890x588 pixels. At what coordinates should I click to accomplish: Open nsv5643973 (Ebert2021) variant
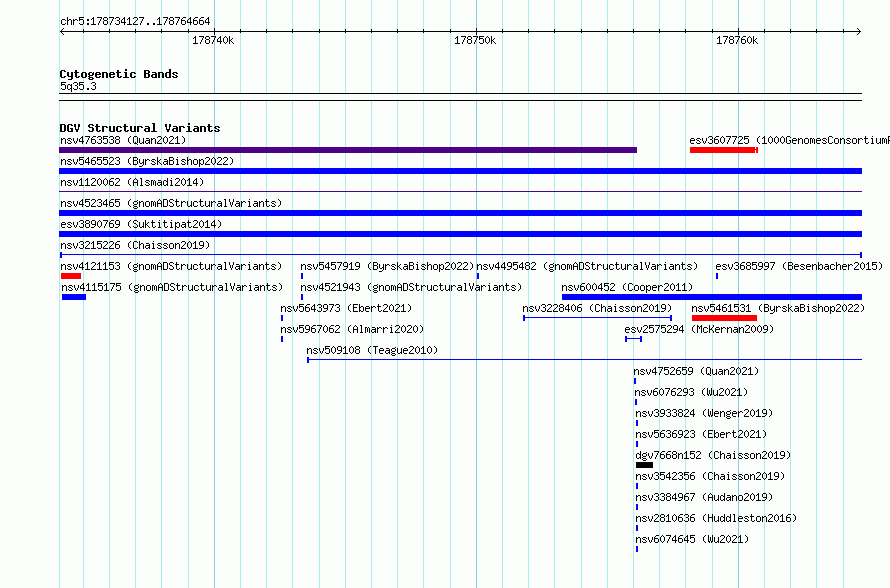coord(346,308)
